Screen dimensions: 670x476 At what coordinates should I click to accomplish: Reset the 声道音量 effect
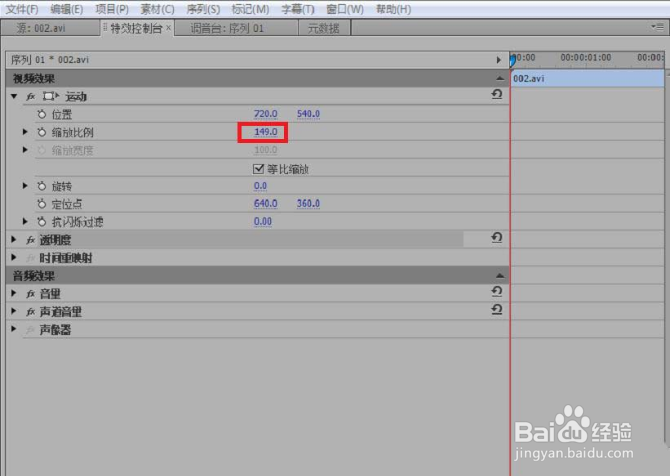[x=497, y=309]
